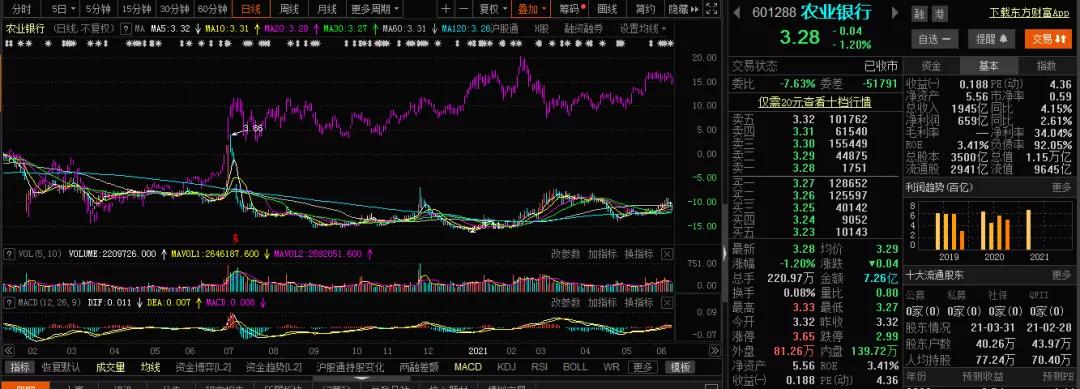The image size is (1080, 389).
Task: Switch to 5分钟 chart period
Action: click(x=98, y=9)
